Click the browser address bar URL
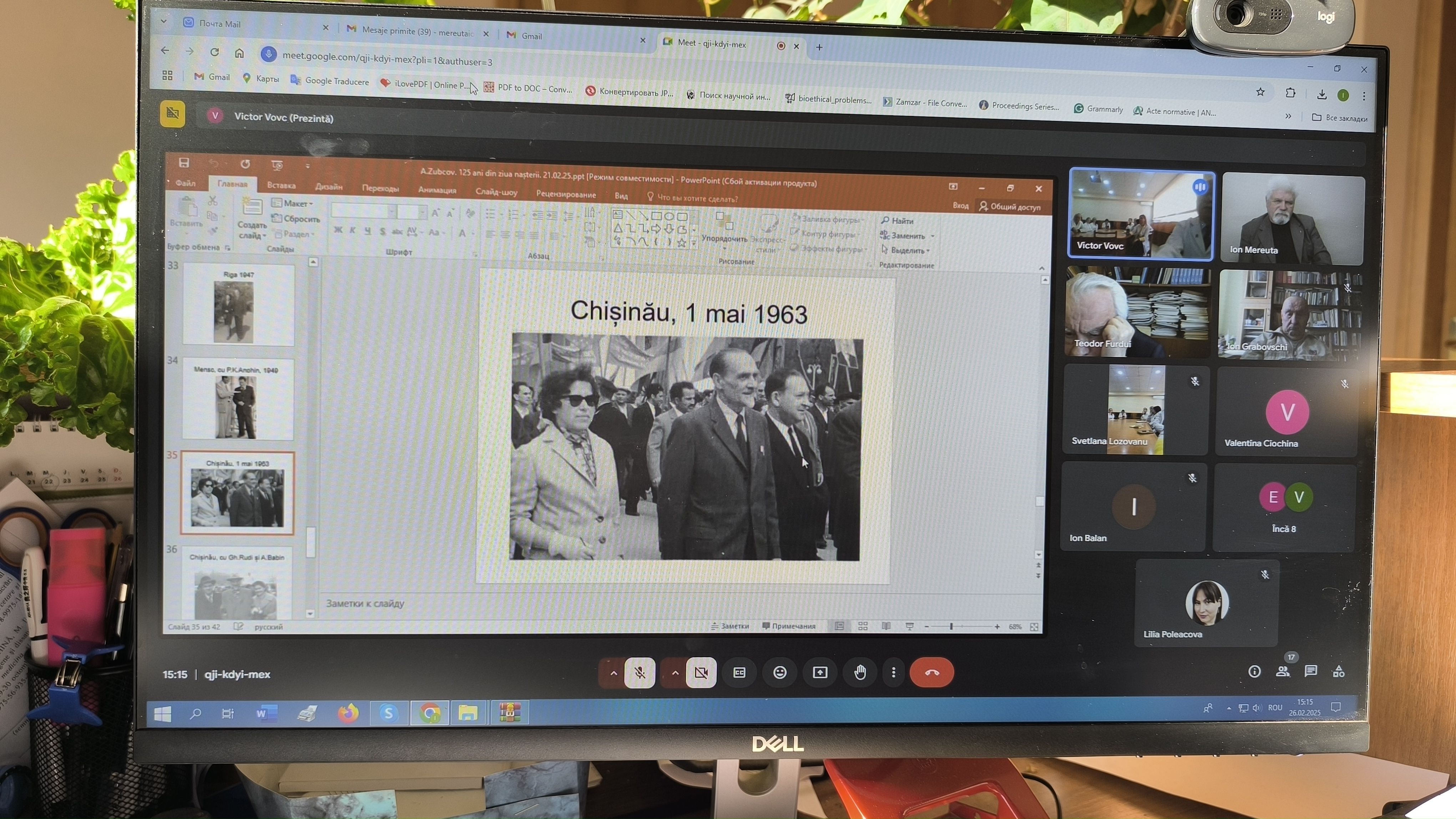 (387, 58)
